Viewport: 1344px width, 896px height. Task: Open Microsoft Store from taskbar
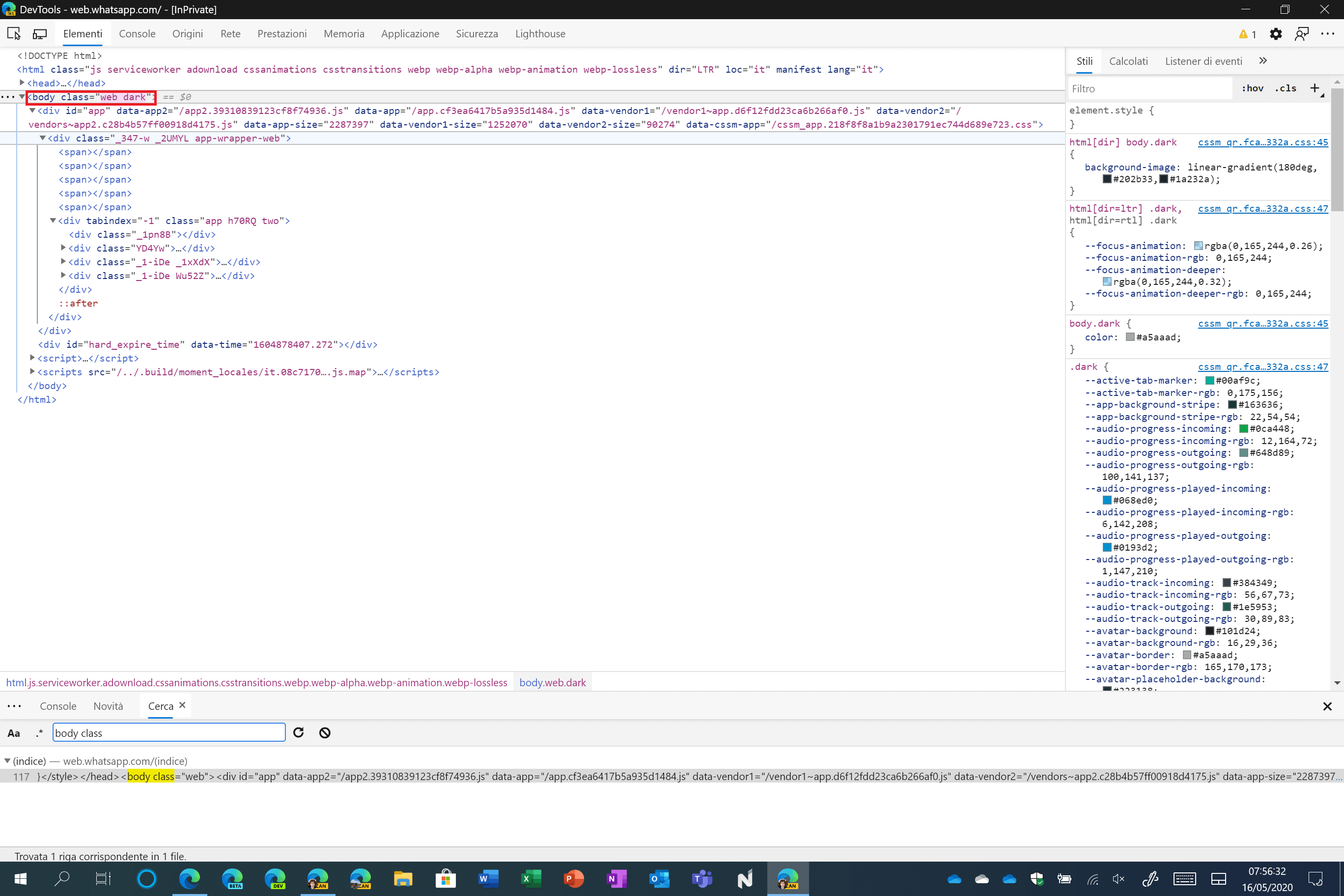click(x=446, y=879)
